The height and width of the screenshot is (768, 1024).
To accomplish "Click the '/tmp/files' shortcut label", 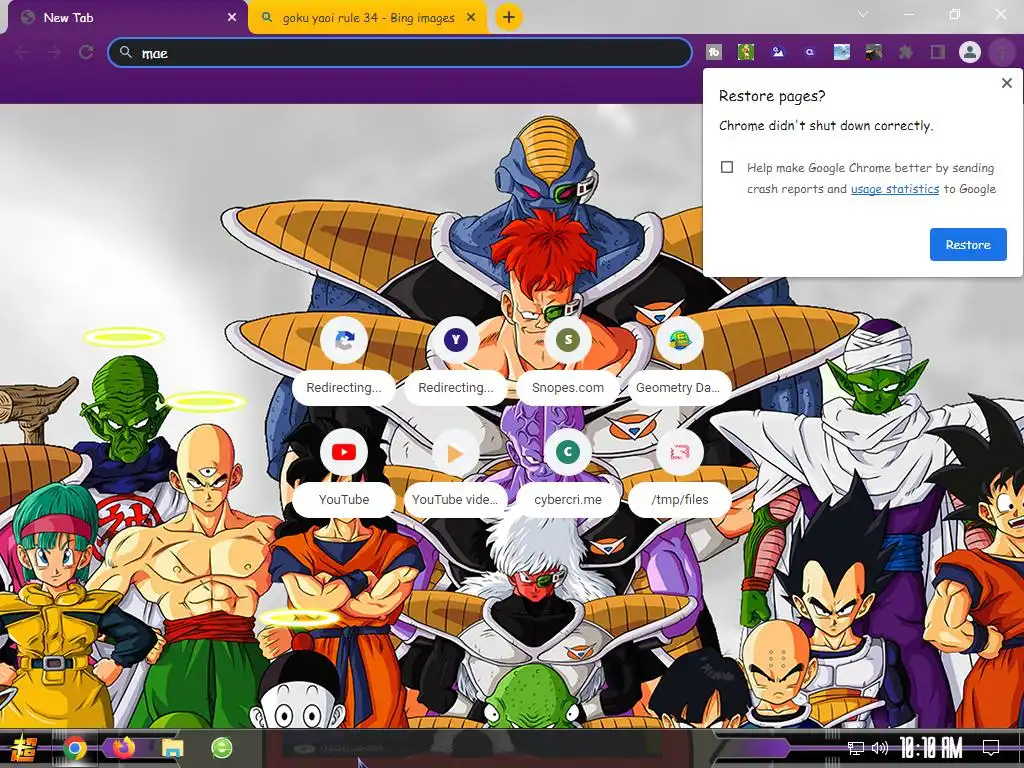I will (679, 500).
